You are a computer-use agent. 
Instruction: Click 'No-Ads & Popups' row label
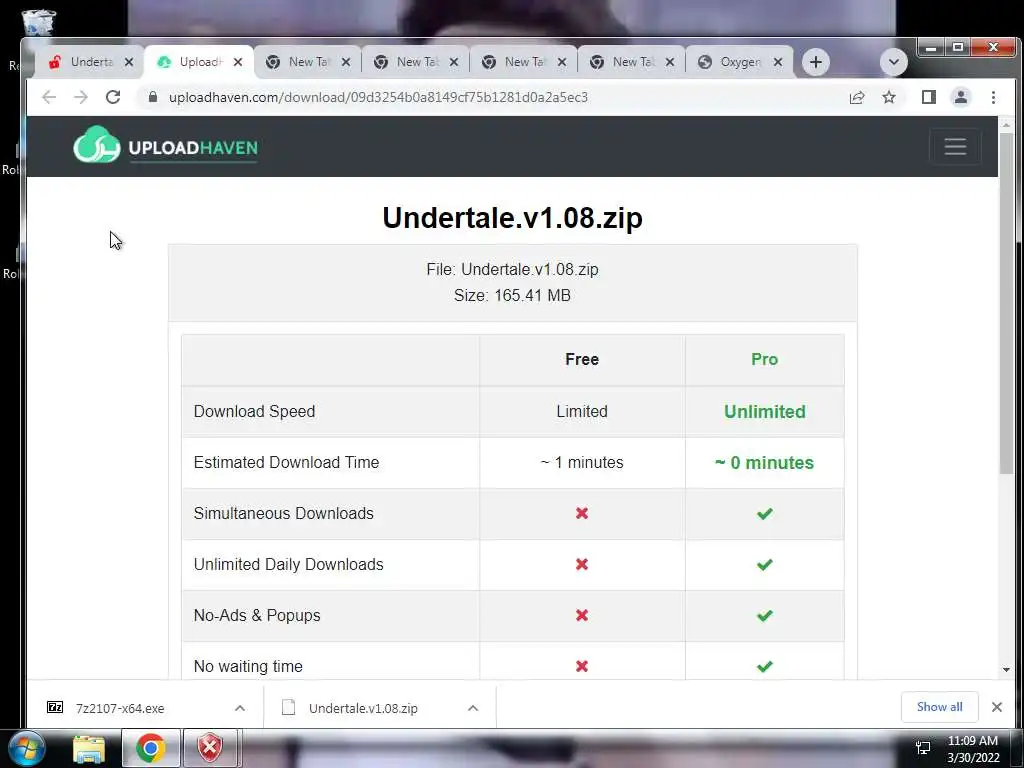pos(257,615)
